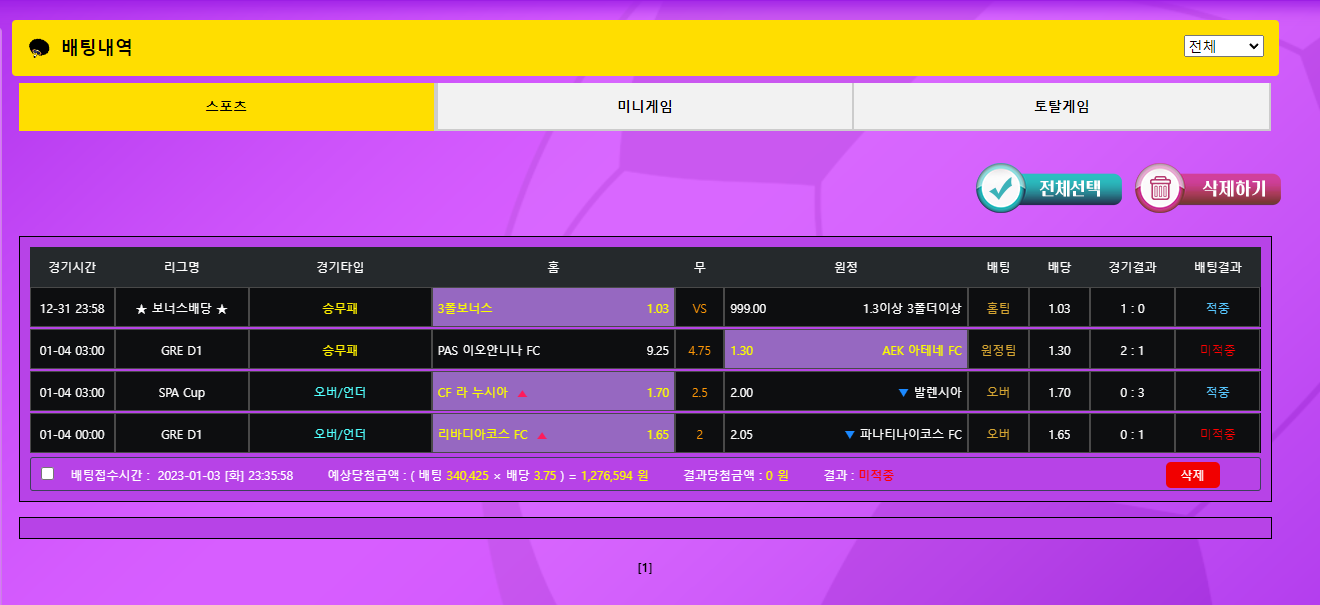
Task: Select the AEK 아테네 FC away odds cell
Action: [x=845, y=350]
